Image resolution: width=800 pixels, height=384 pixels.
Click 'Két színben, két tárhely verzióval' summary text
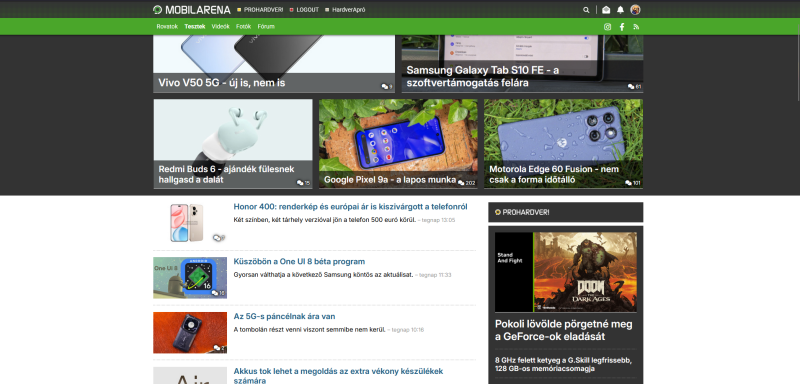click(x=324, y=220)
